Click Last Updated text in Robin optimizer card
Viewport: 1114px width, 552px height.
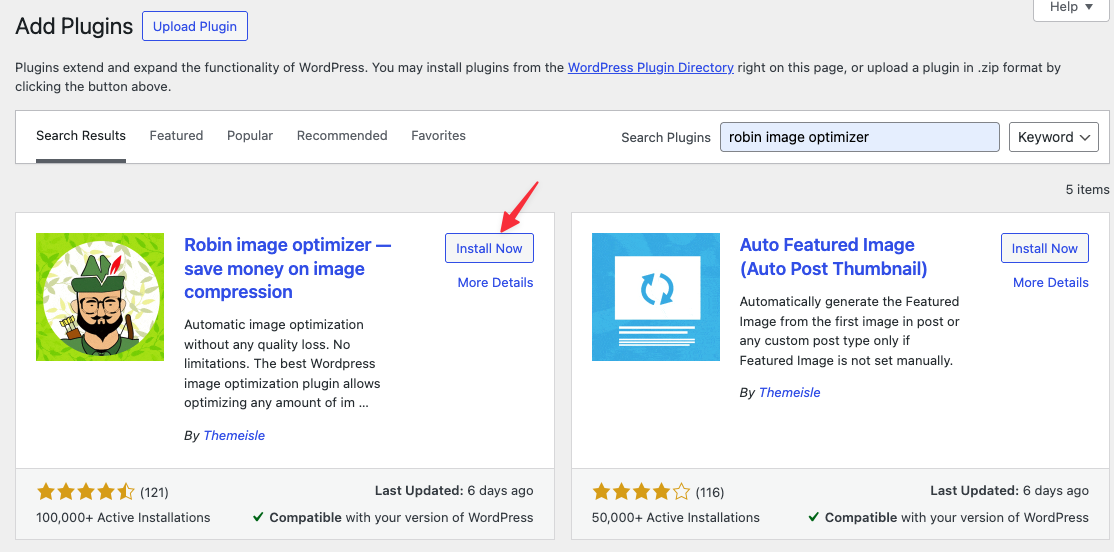(453, 490)
